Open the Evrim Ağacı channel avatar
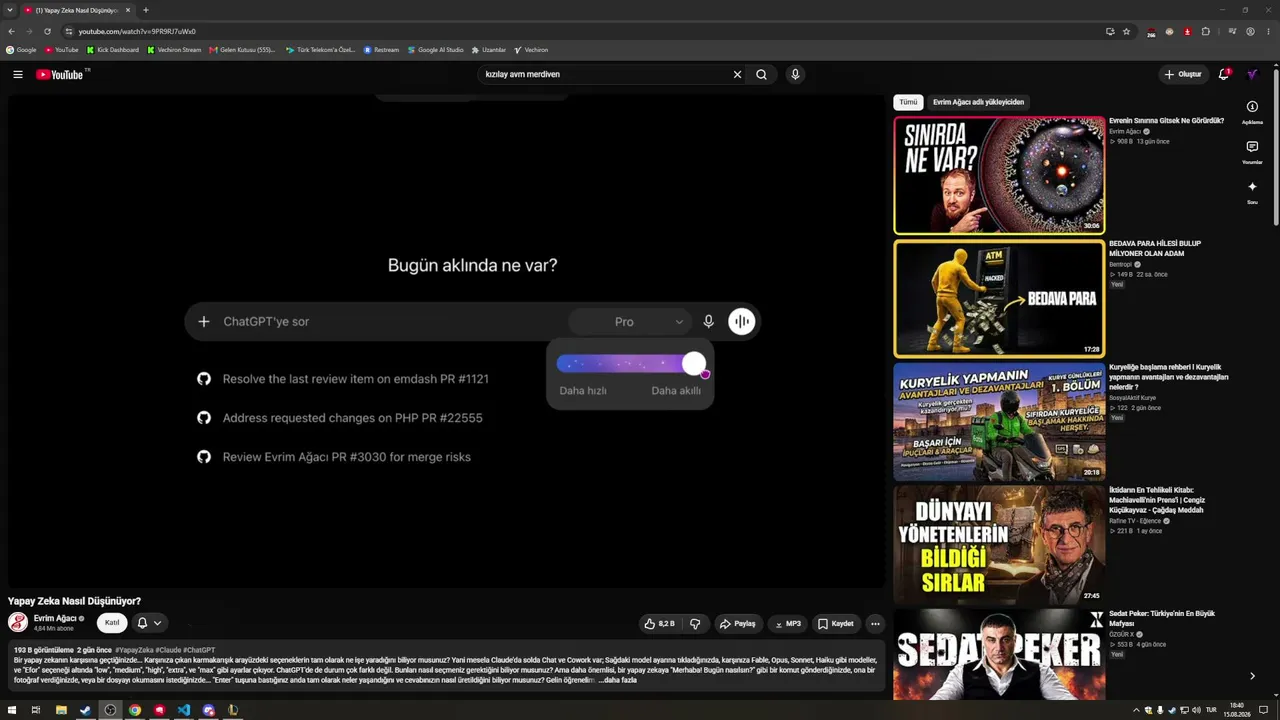 click(x=18, y=622)
